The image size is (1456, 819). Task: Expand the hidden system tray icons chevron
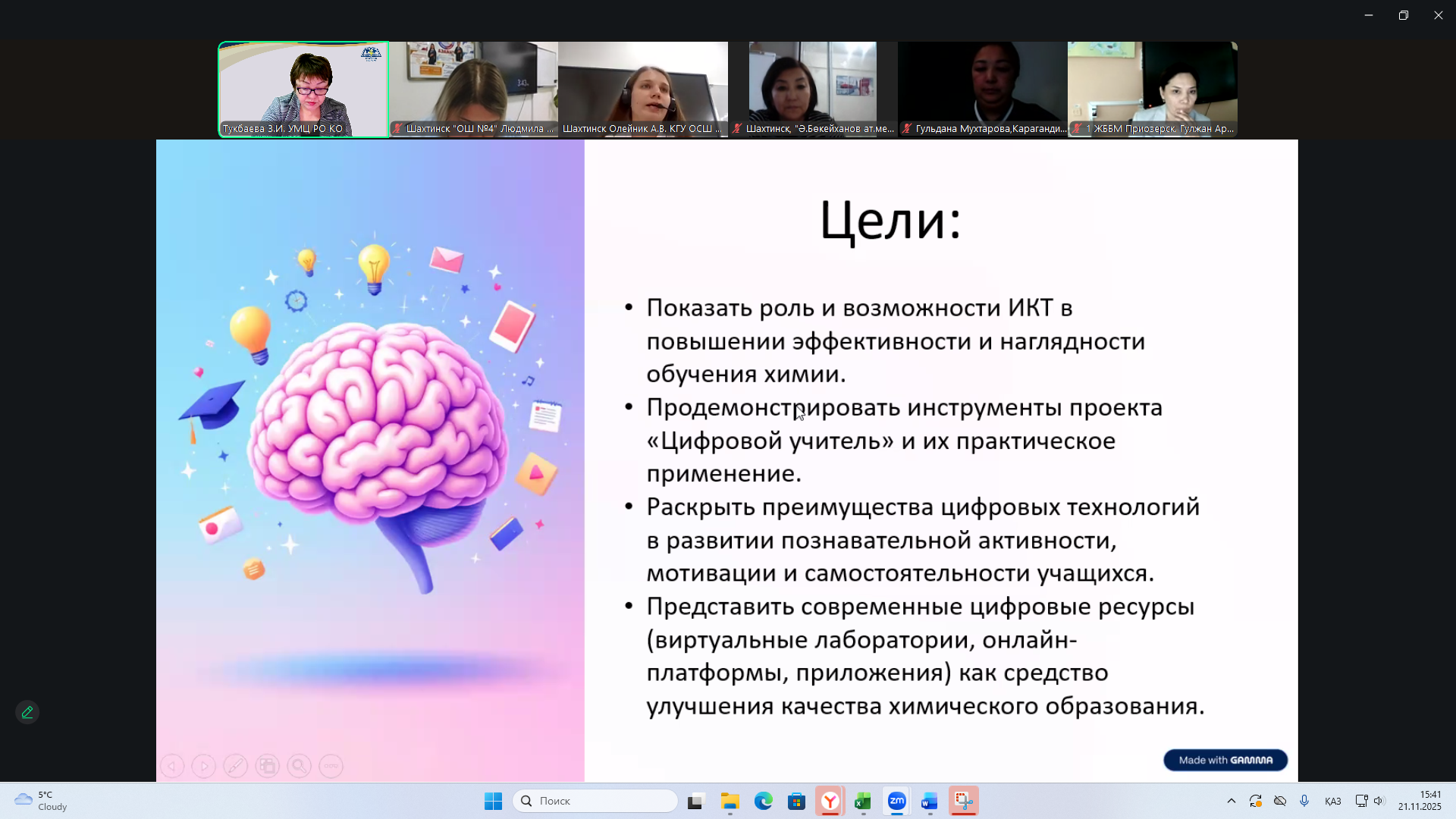coord(1231,801)
